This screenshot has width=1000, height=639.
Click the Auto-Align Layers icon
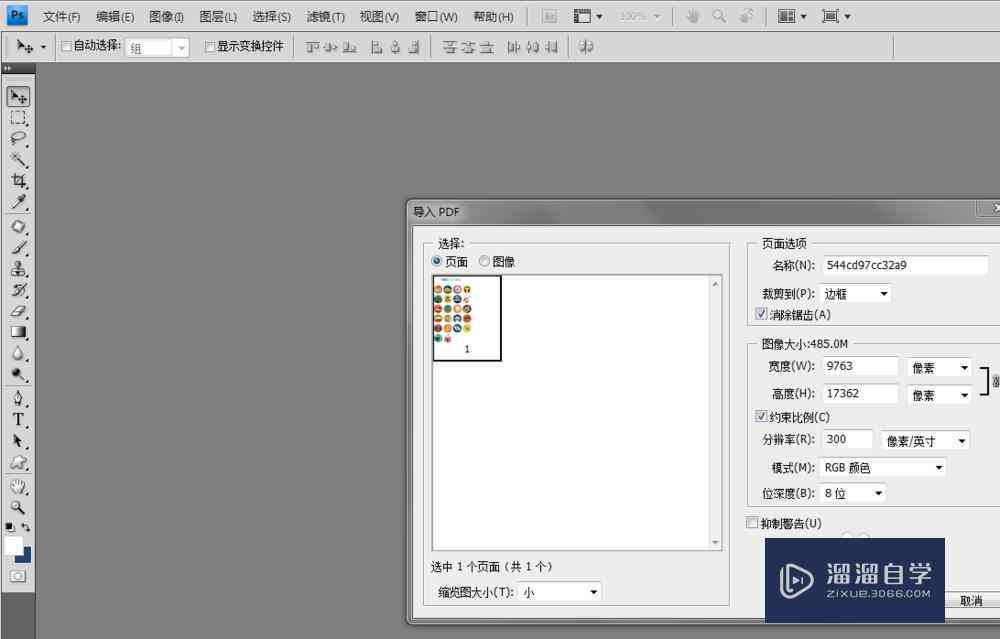[x=585, y=47]
